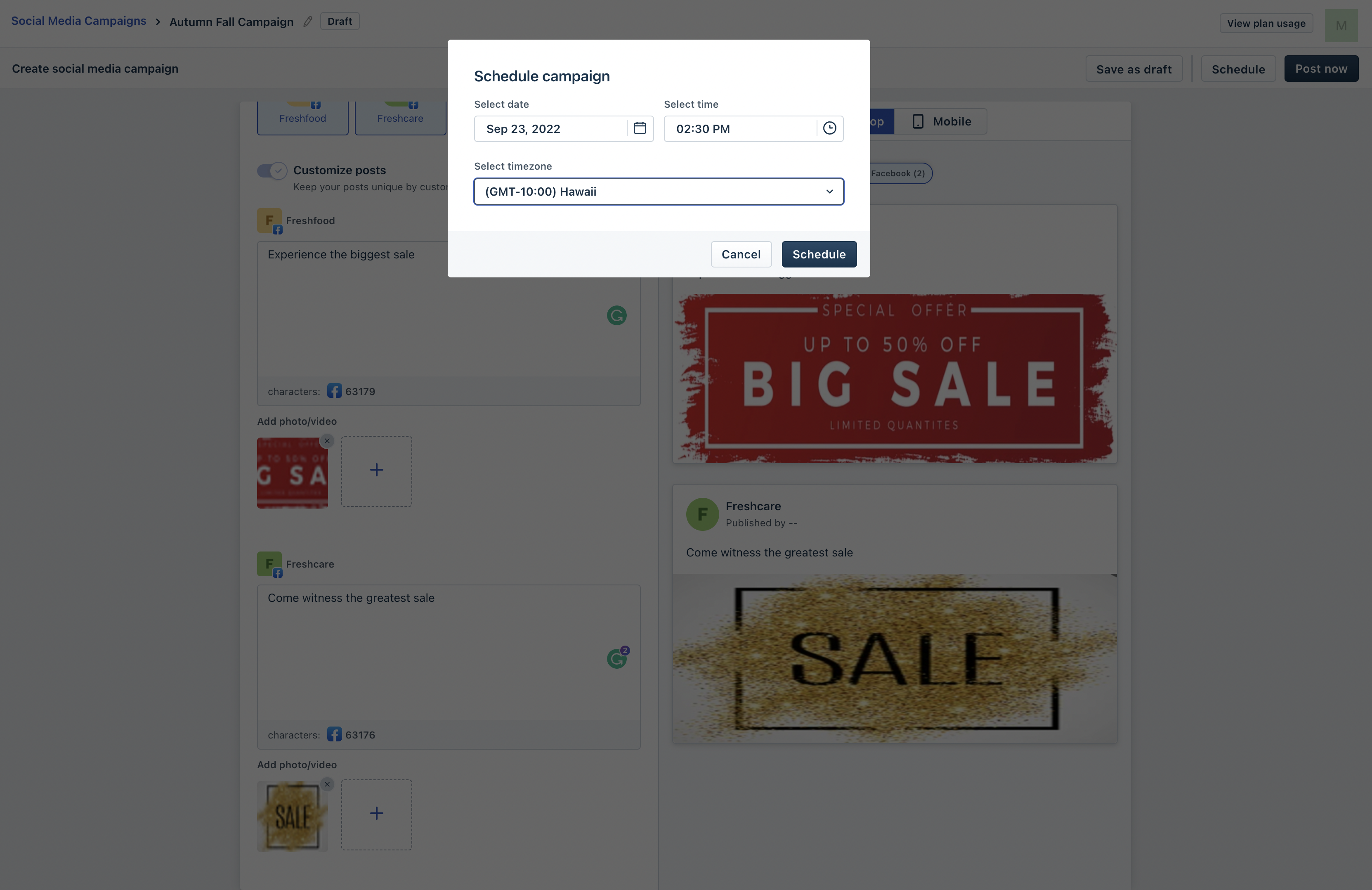Click Grammarly icon in Freshcare post
Viewport: 1372px width, 890px height.
click(x=617, y=658)
